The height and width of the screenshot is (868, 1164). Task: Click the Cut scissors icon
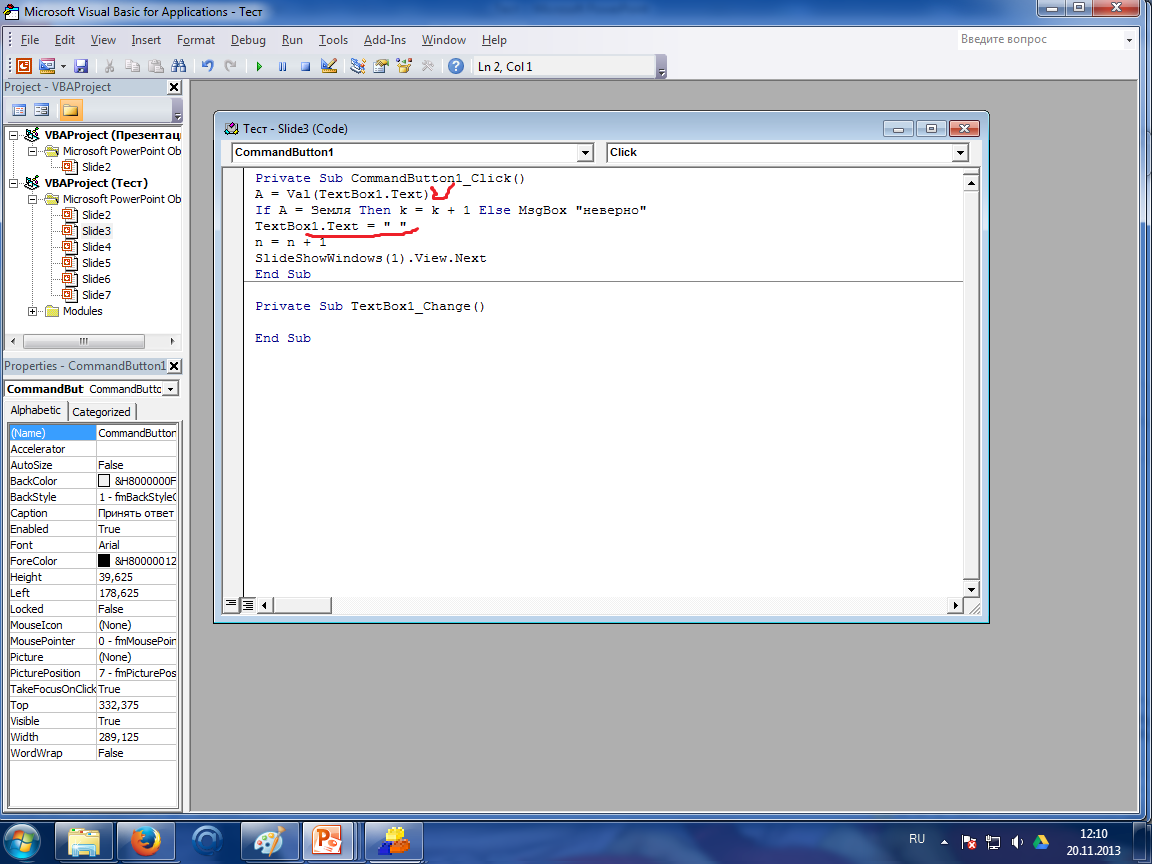[x=109, y=66]
